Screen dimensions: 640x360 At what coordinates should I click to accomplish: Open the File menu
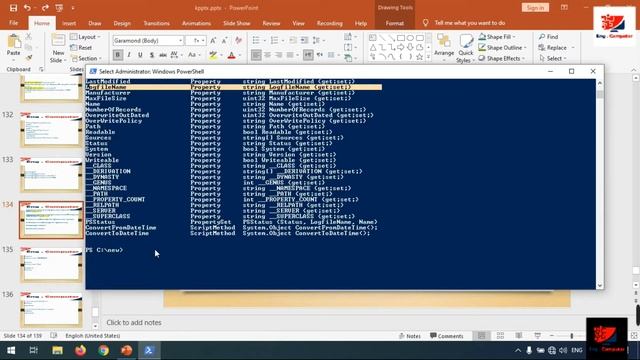[13, 23]
